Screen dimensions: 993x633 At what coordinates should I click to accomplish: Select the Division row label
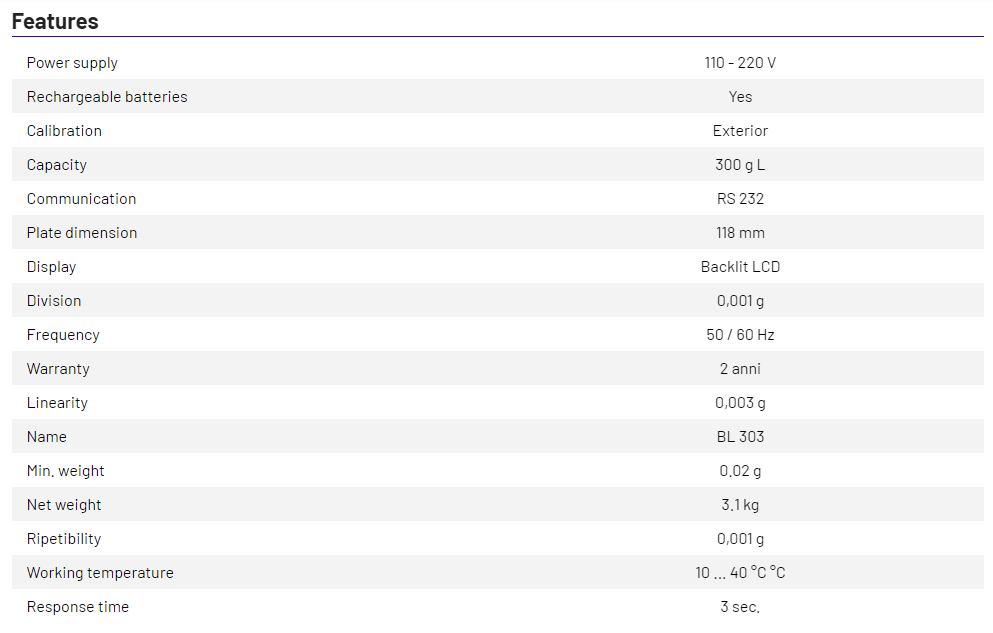54,301
